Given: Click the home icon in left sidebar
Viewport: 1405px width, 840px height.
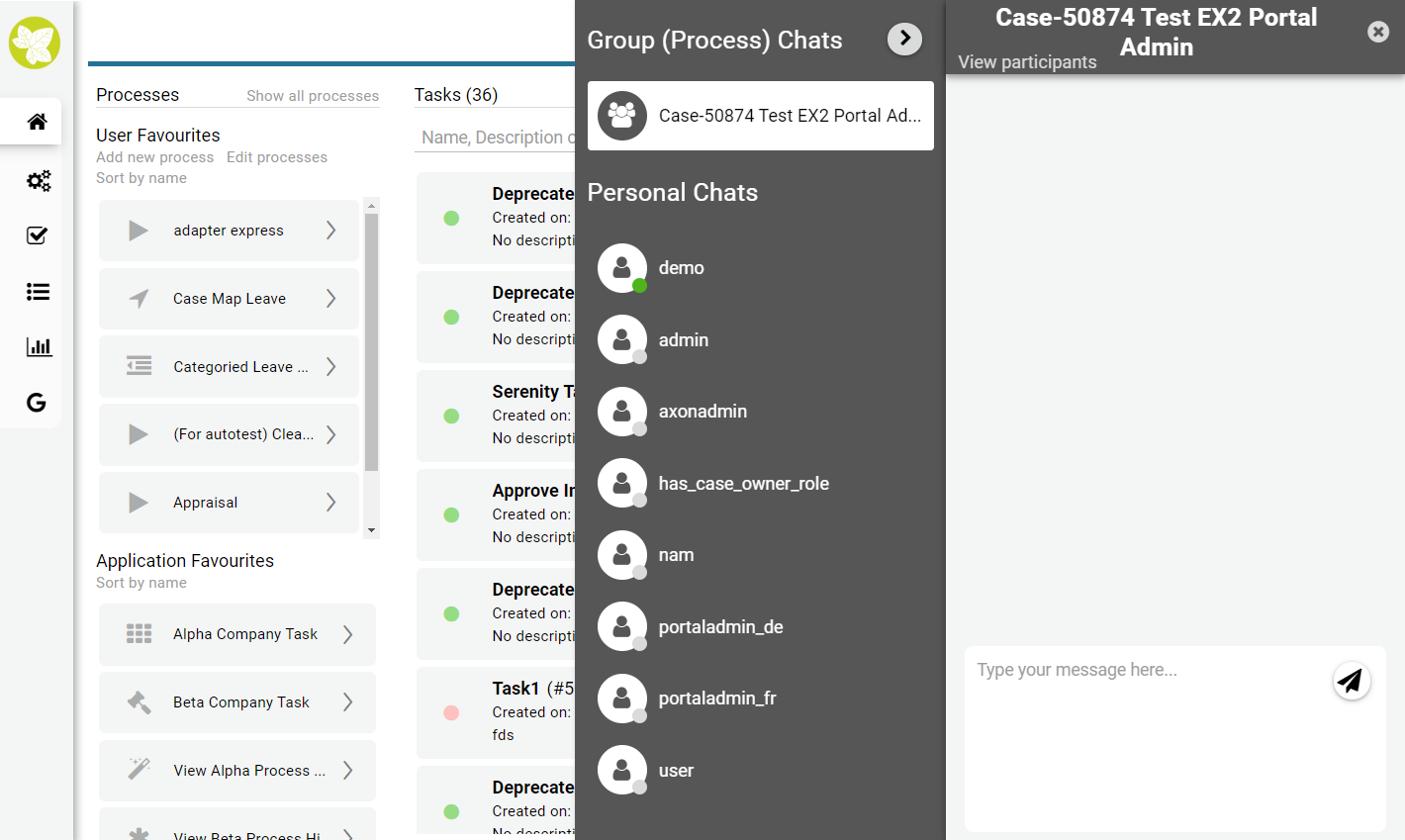Looking at the screenshot, I should tap(37, 122).
